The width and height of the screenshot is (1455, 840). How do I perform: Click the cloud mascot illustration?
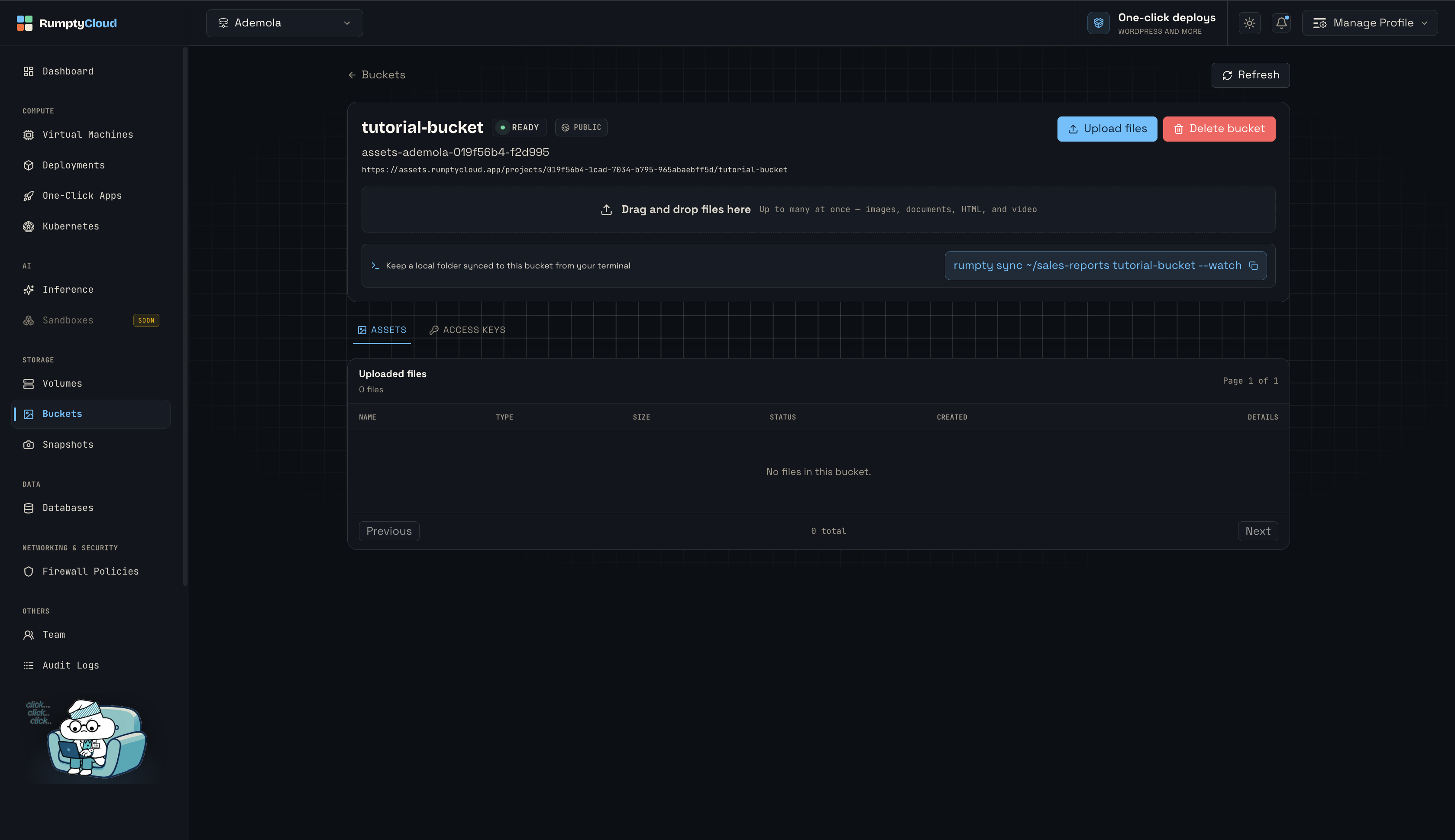point(92,738)
